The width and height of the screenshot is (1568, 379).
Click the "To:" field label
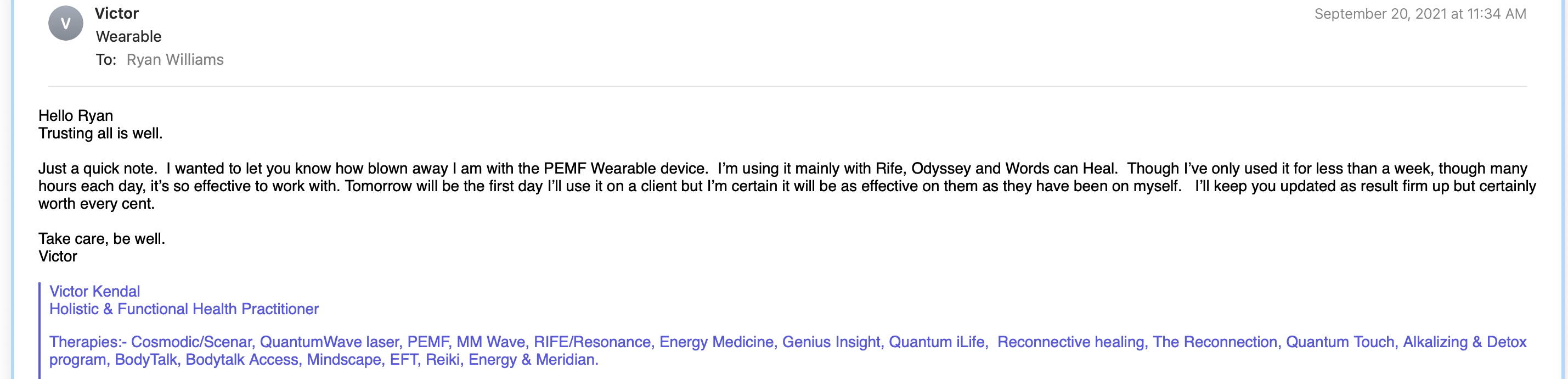106,60
